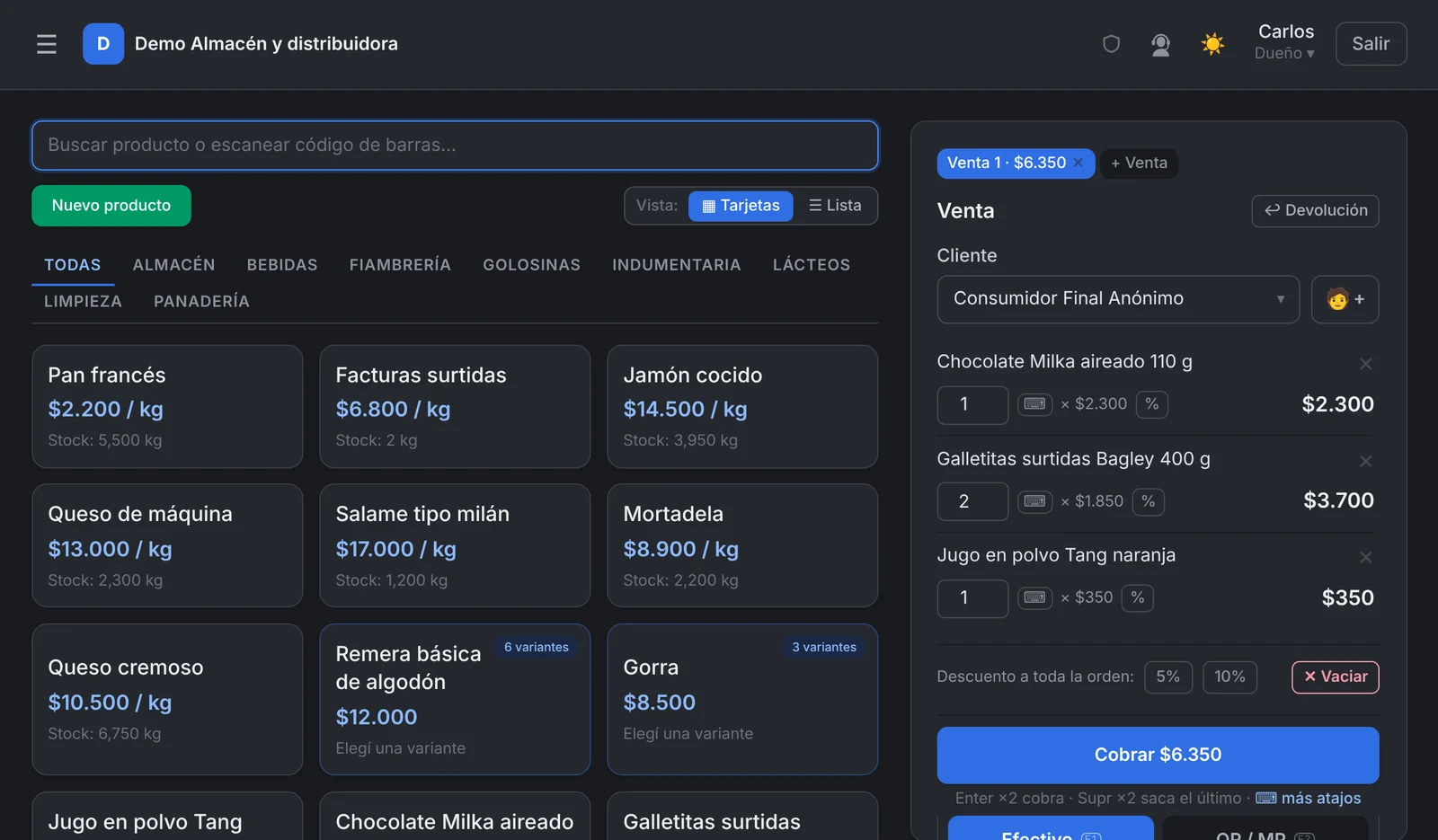Select the LÁCTEOS category tab
1438x840 pixels.
pyautogui.click(x=812, y=265)
